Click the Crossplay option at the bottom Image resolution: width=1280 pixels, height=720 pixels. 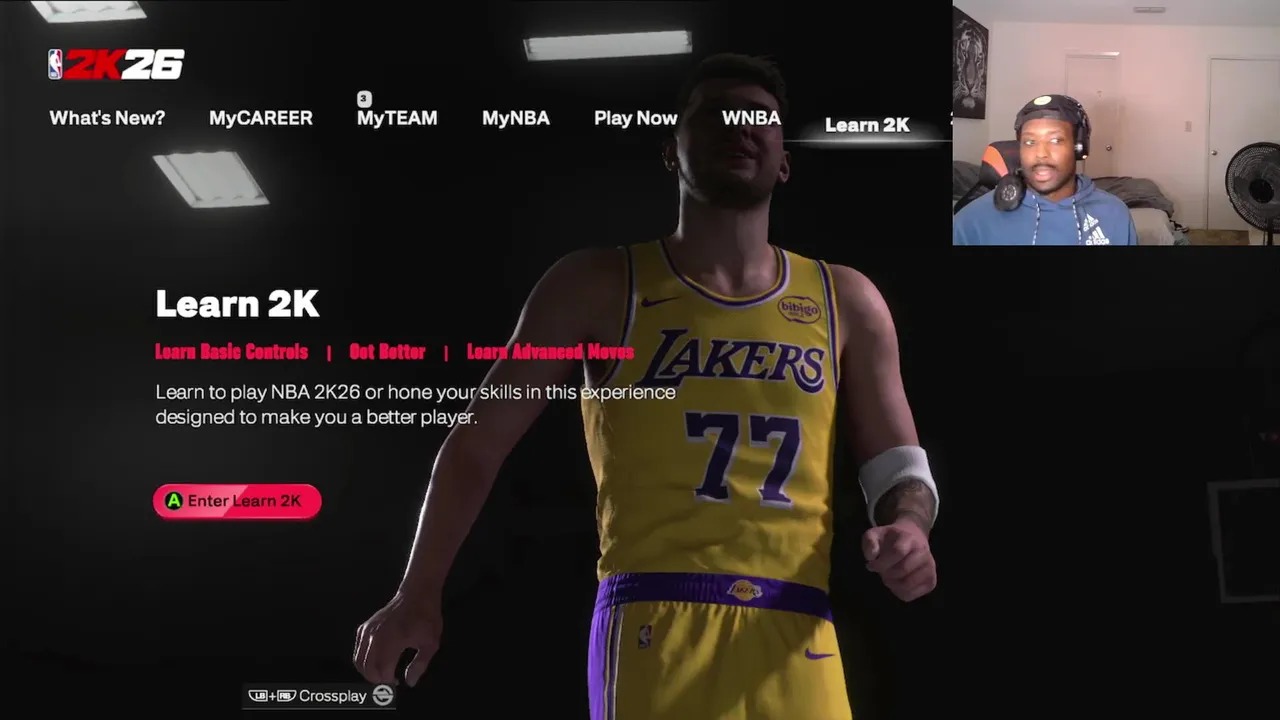pos(321,696)
